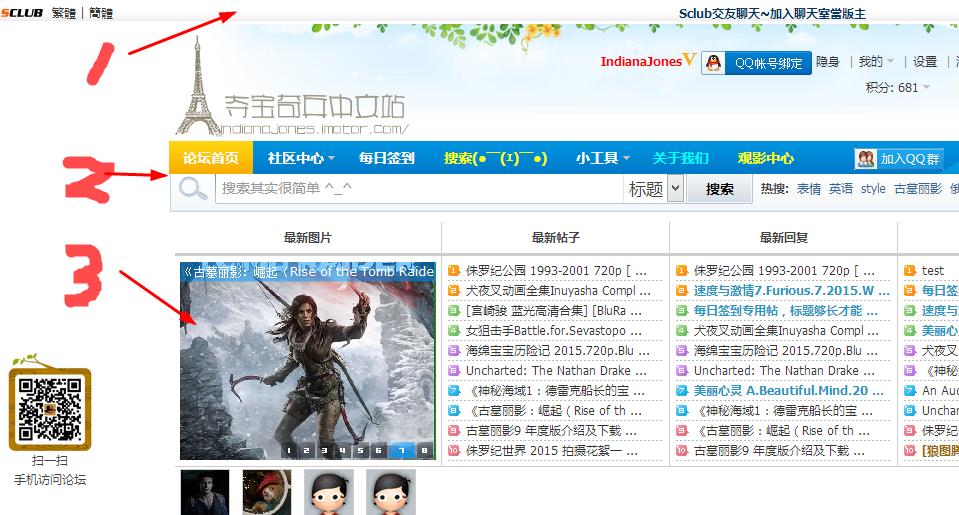Select the 最新回复 tab header
Screen dimensions: 959x515
783,237
